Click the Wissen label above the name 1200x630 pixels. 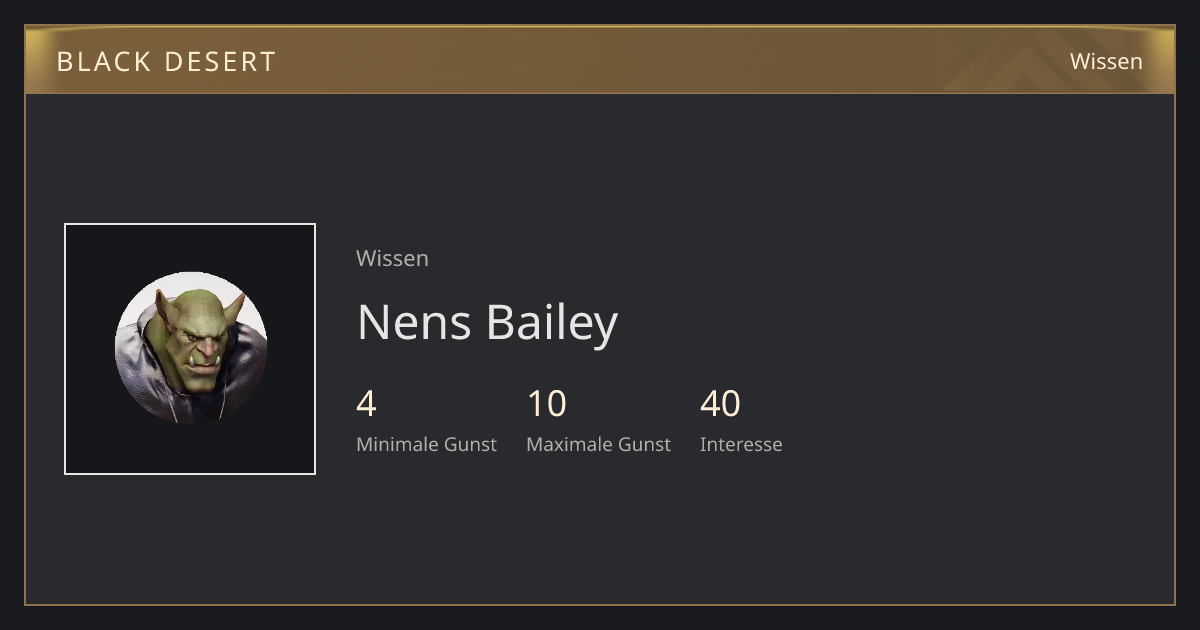coord(392,258)
